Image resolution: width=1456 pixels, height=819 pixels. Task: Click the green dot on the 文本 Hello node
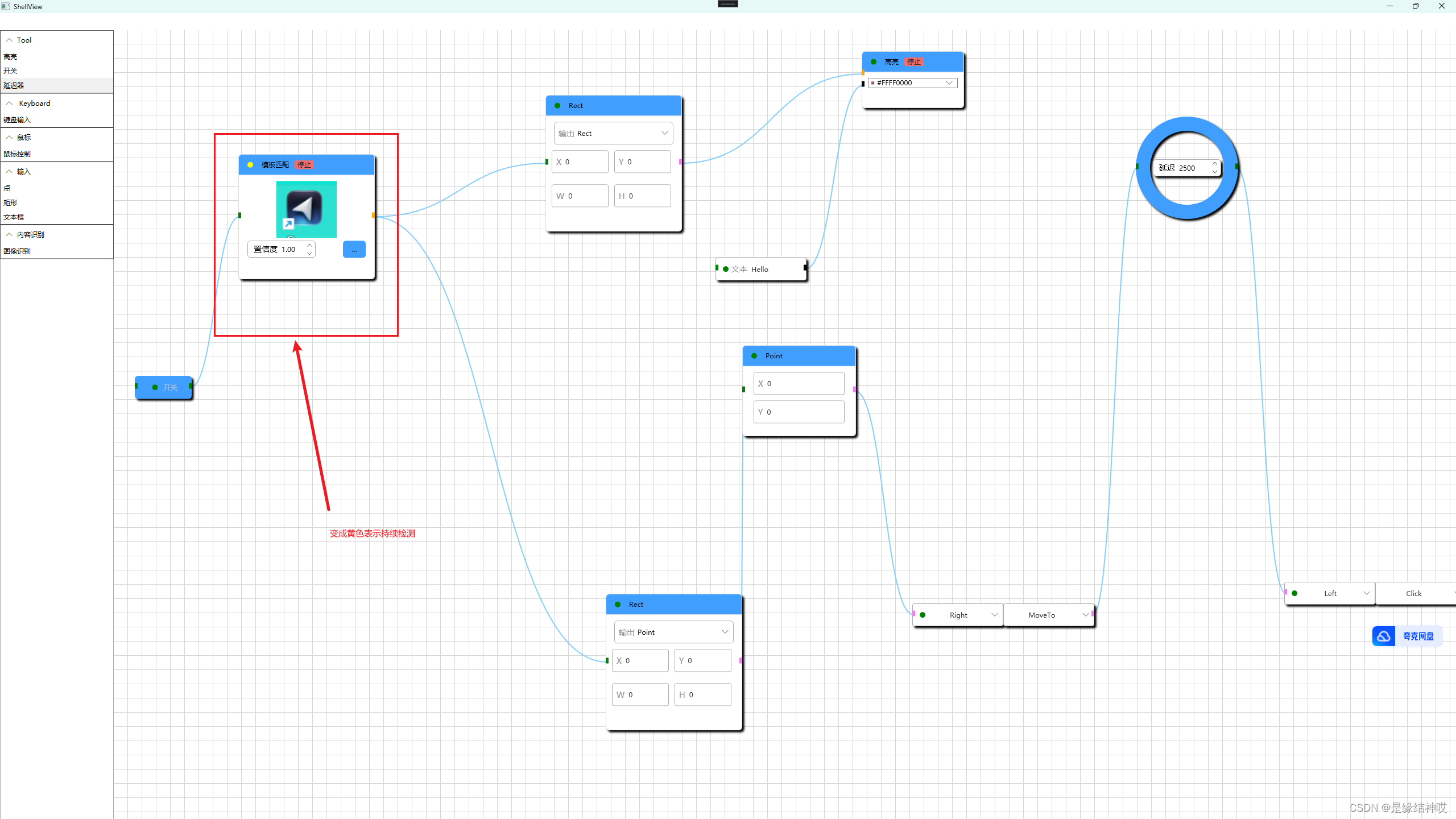(726, 269)
